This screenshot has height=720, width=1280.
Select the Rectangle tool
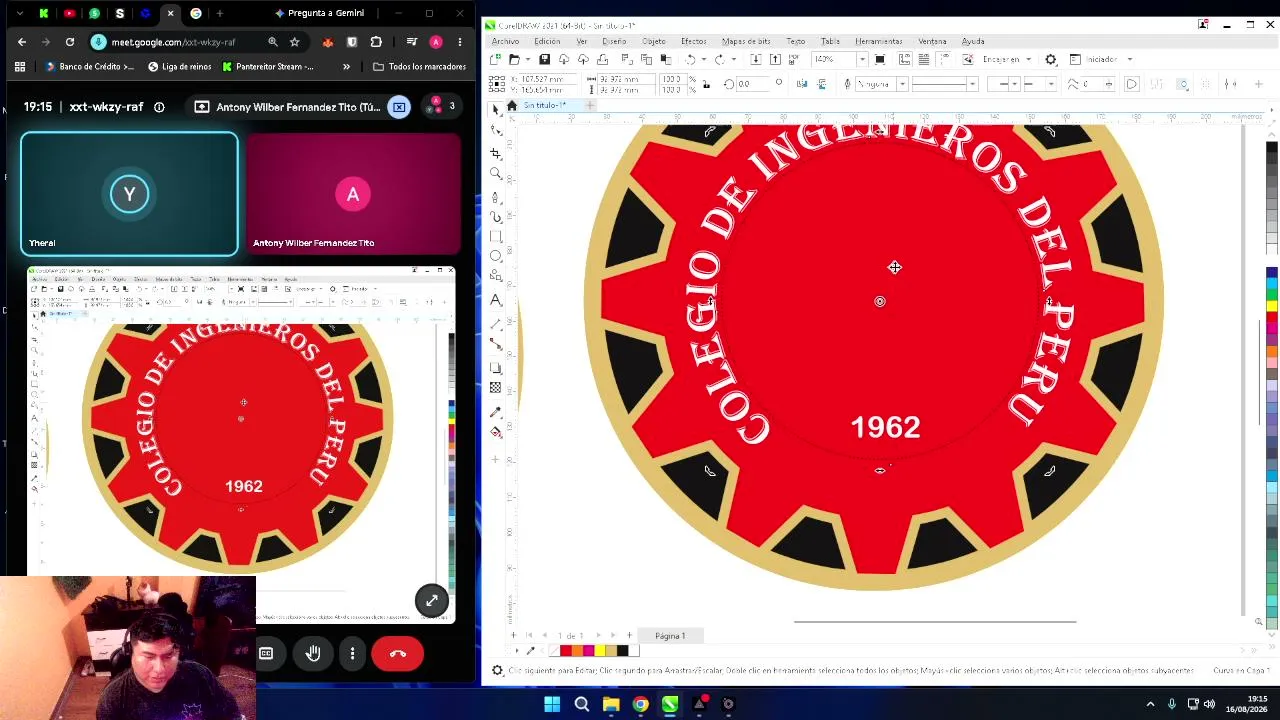[496, 237]
